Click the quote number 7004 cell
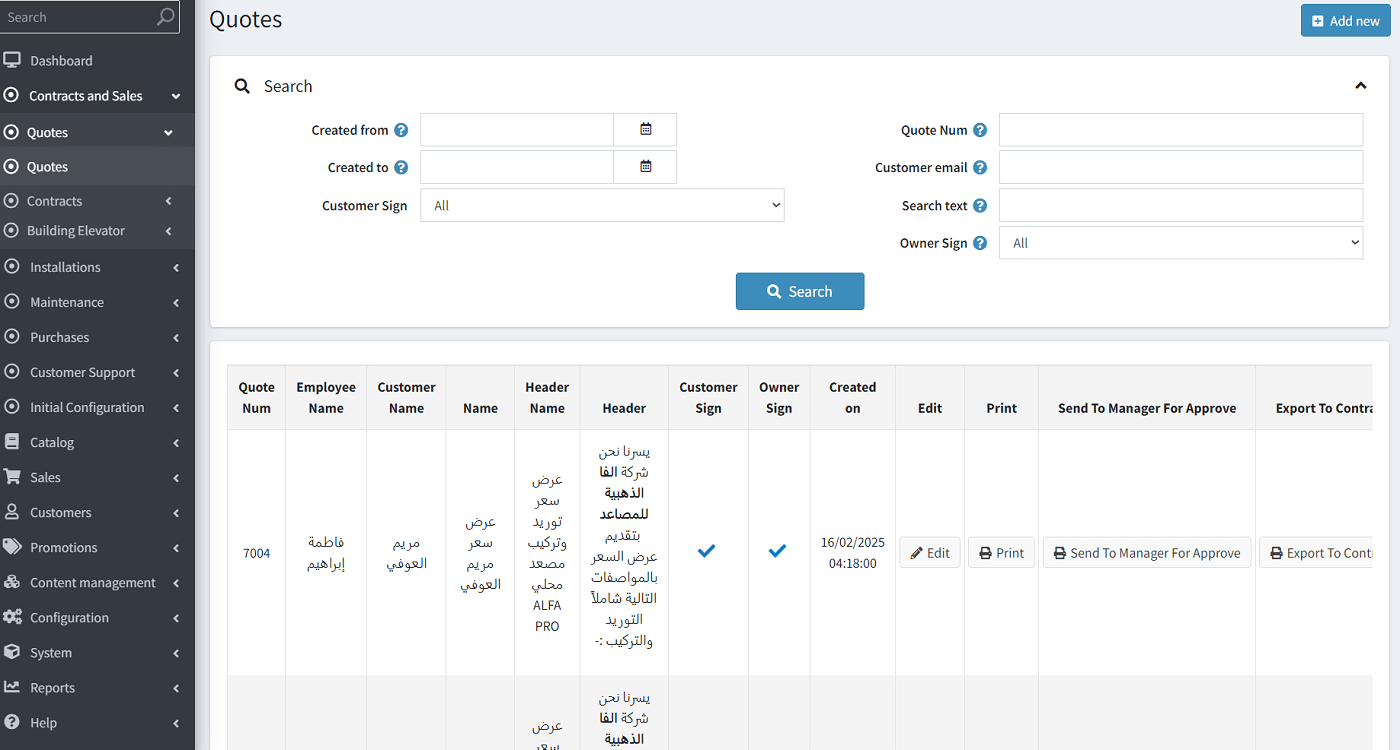 pos(257,553)
